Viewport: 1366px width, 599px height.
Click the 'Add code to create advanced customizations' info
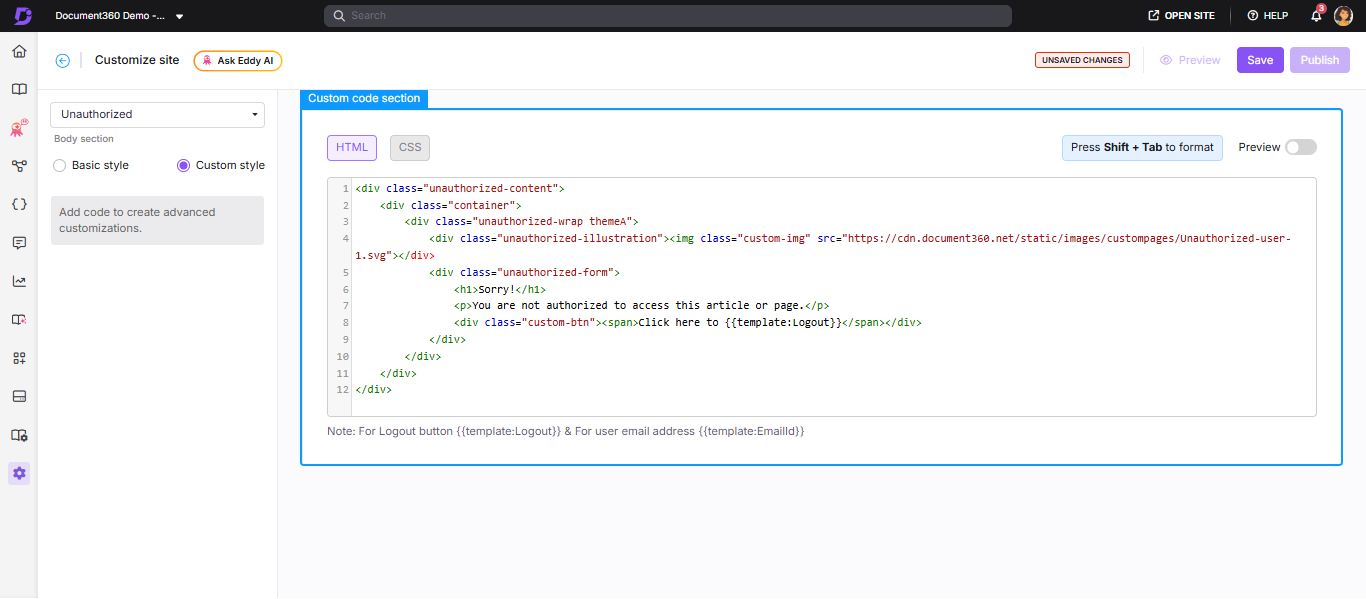(x=157, y=220)
